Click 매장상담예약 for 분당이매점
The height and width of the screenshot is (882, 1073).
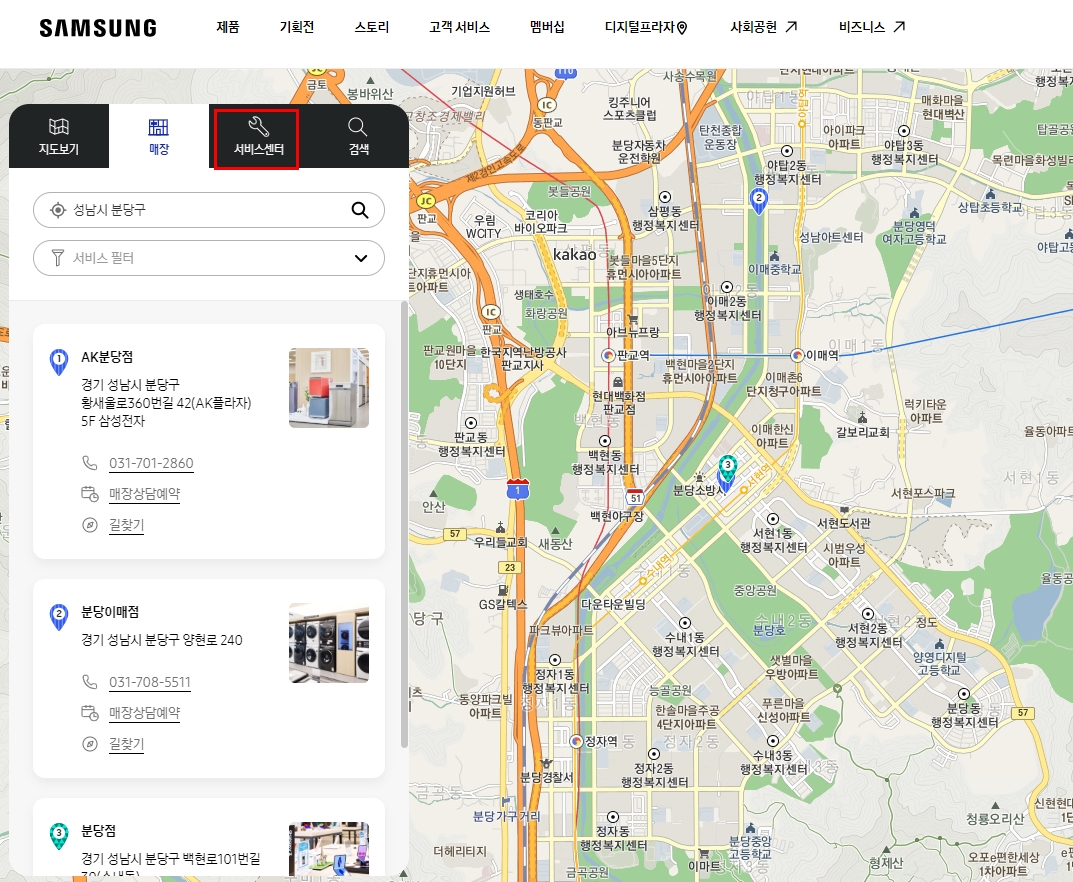[x=144, y=713]
